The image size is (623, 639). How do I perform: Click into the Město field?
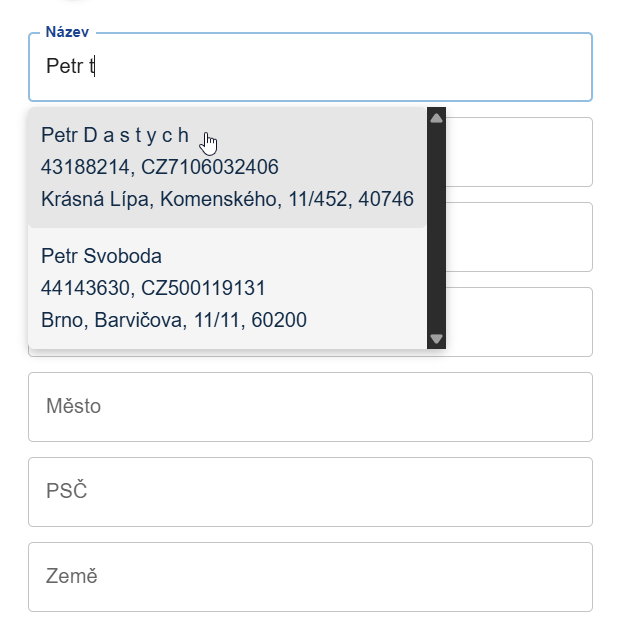click(x=310, y=407)
